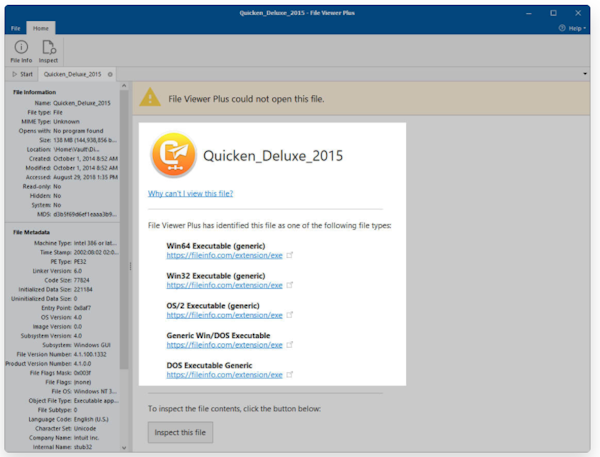The width and height of the screenshot is (600, 457).
Task: Switch to the Home ribbon tab
Action: [41, 28]
